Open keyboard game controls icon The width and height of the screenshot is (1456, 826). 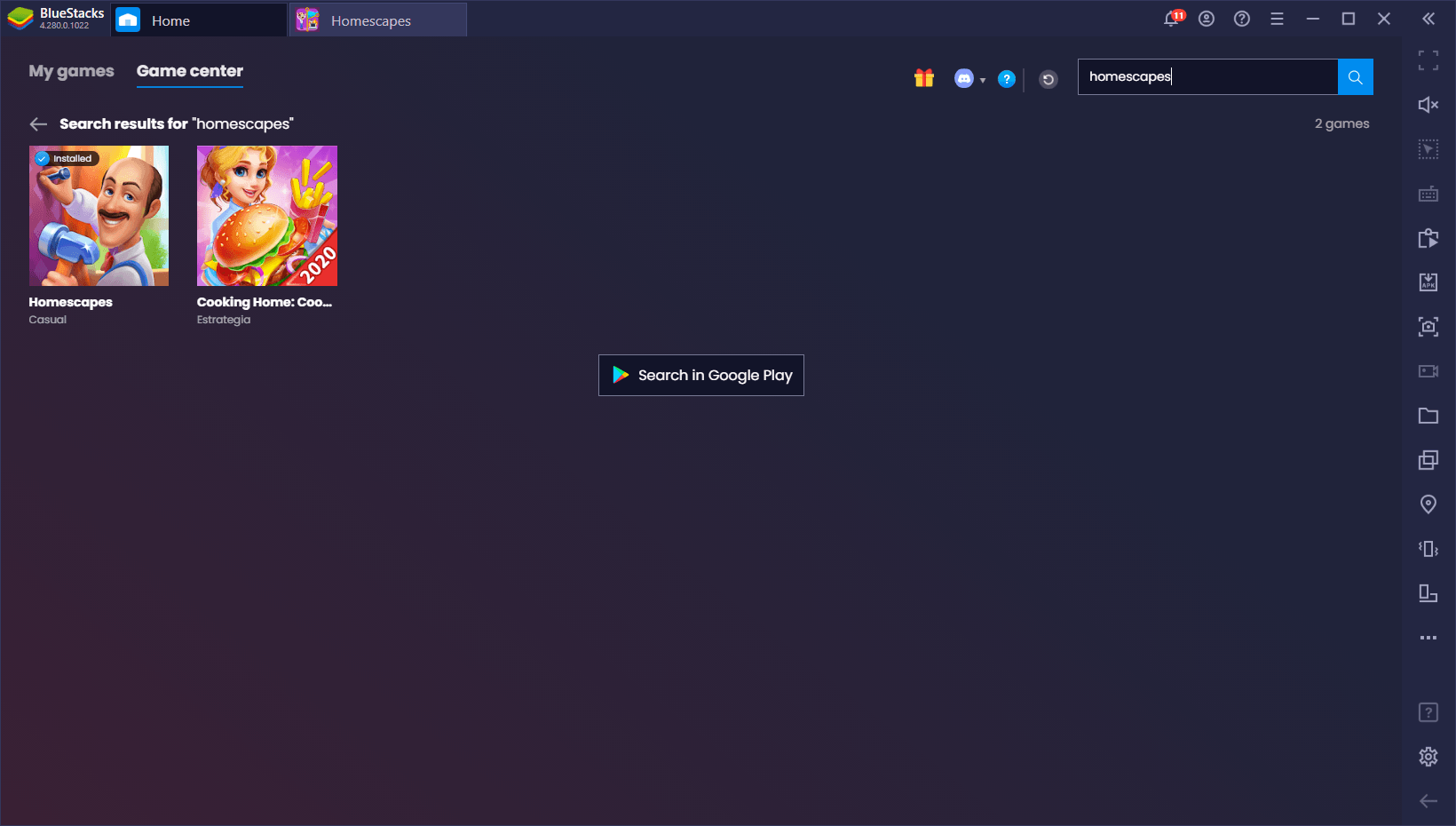click(1428, 194)
